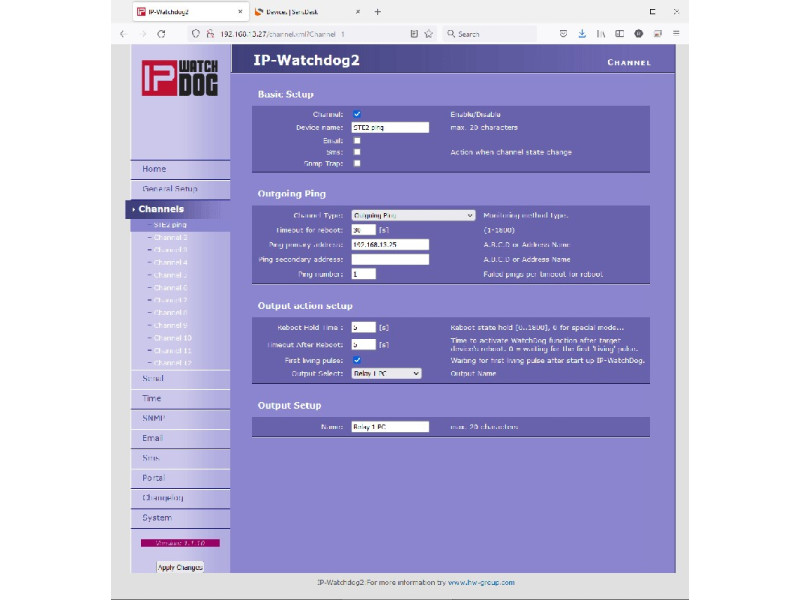This screenshot has height=600, width=800.
Task: Select the IP-Watchdog2 browser tab
Action: coord(191,12)
